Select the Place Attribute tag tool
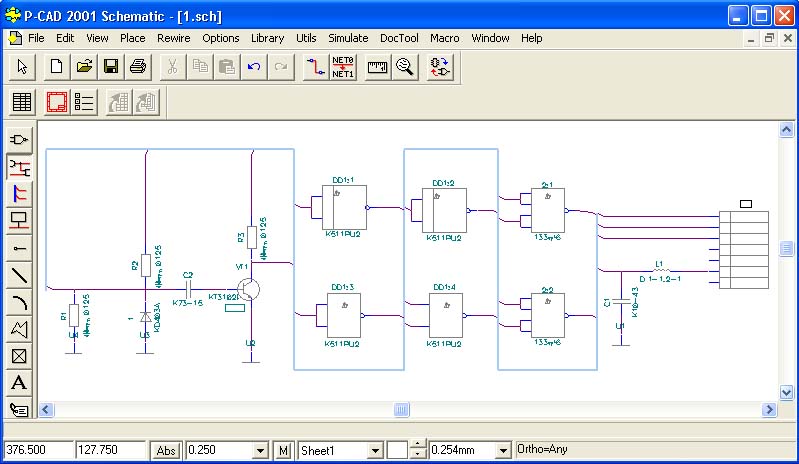 click(19, 409)
